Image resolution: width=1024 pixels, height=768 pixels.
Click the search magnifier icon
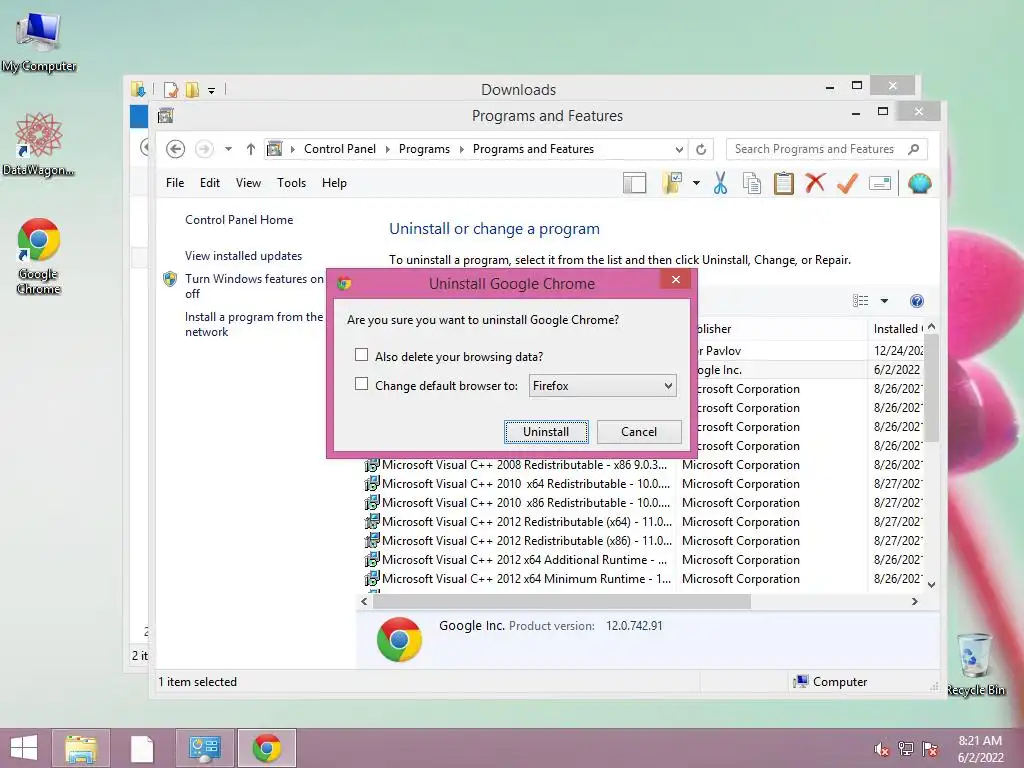(x=914, y=149)
